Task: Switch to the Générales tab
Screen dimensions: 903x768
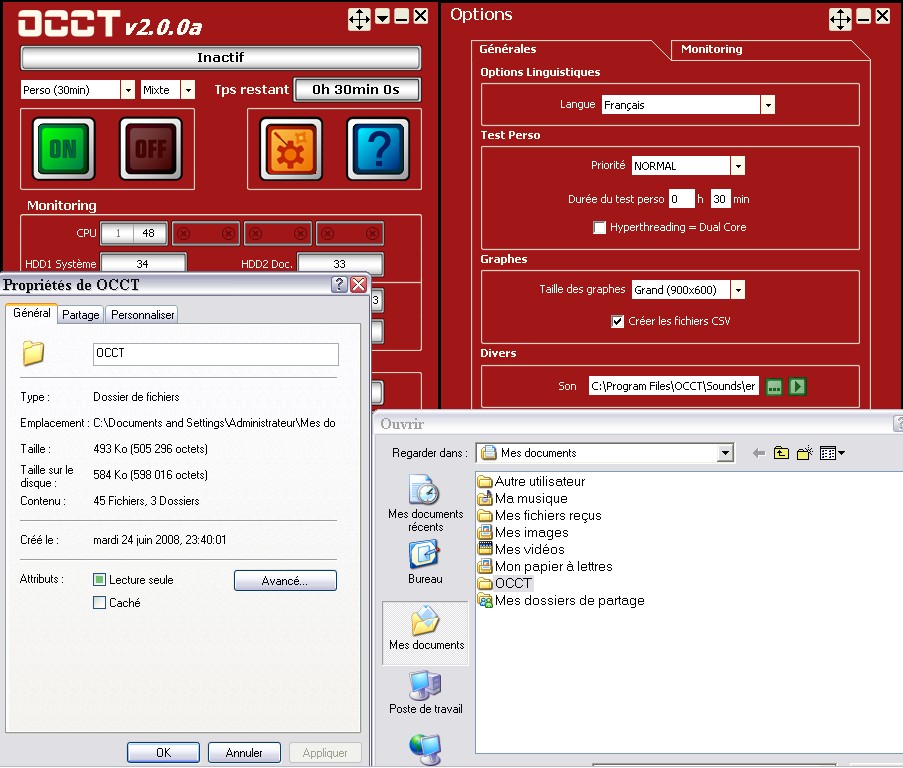Action: 507,49
